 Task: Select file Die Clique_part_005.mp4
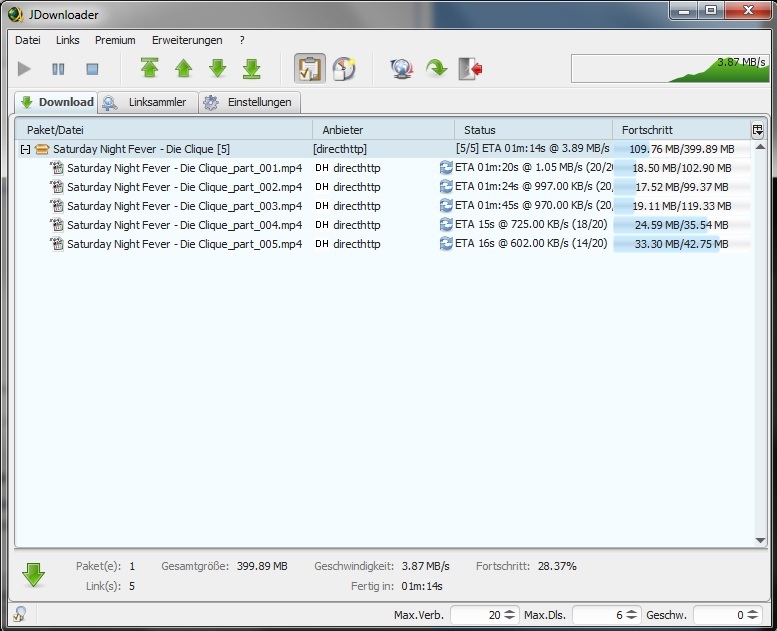[184, 244]
